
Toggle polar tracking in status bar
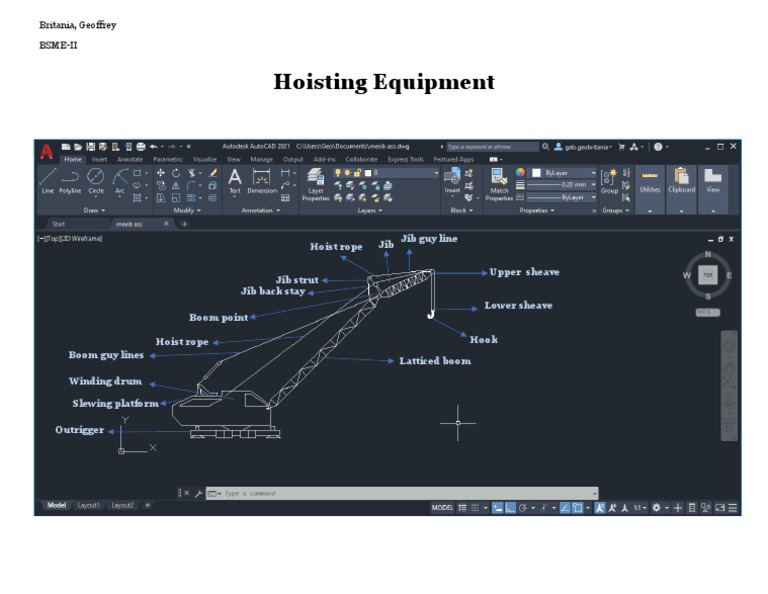click(523, 508)
